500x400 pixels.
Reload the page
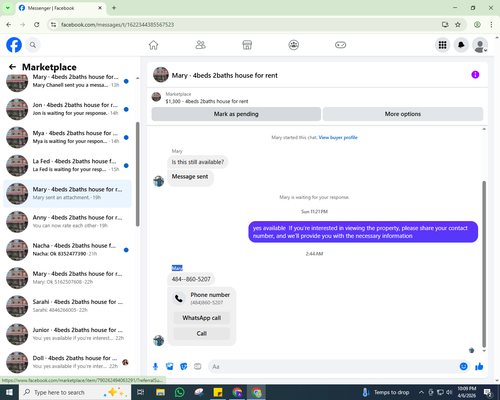[37, 25]
